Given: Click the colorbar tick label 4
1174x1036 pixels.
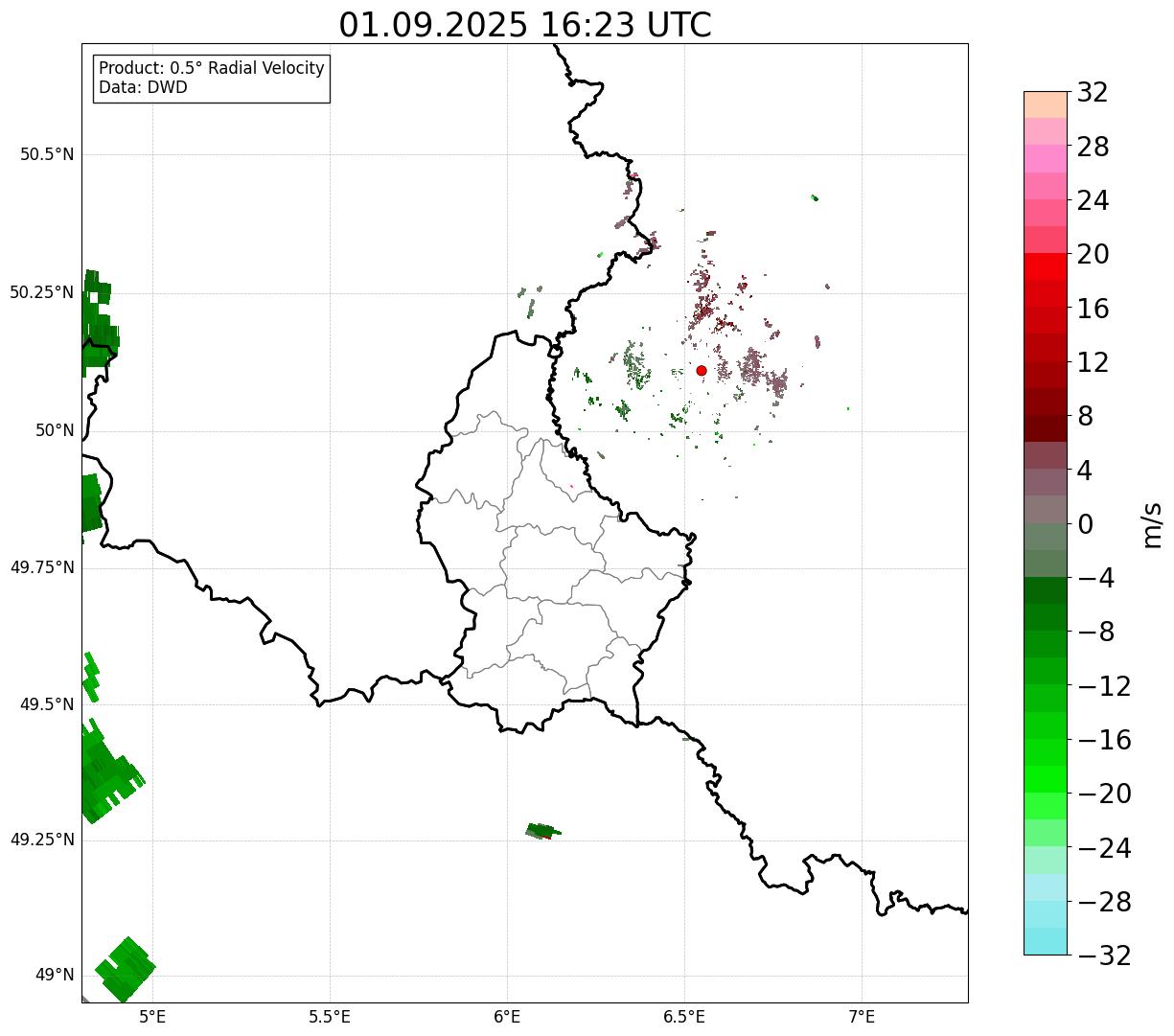Looking at the screenshot, I should pyautogui.click(x=1085, y=470).
